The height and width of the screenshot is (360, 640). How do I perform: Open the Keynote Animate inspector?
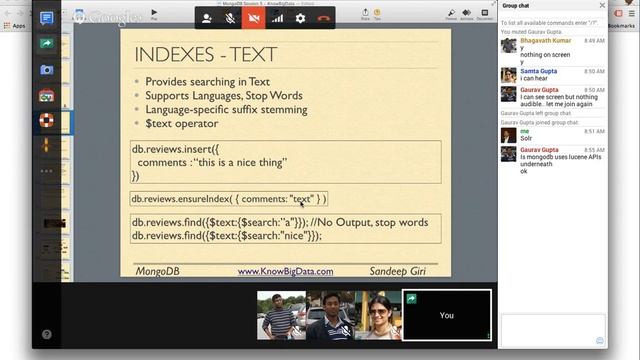coord(467,15)
